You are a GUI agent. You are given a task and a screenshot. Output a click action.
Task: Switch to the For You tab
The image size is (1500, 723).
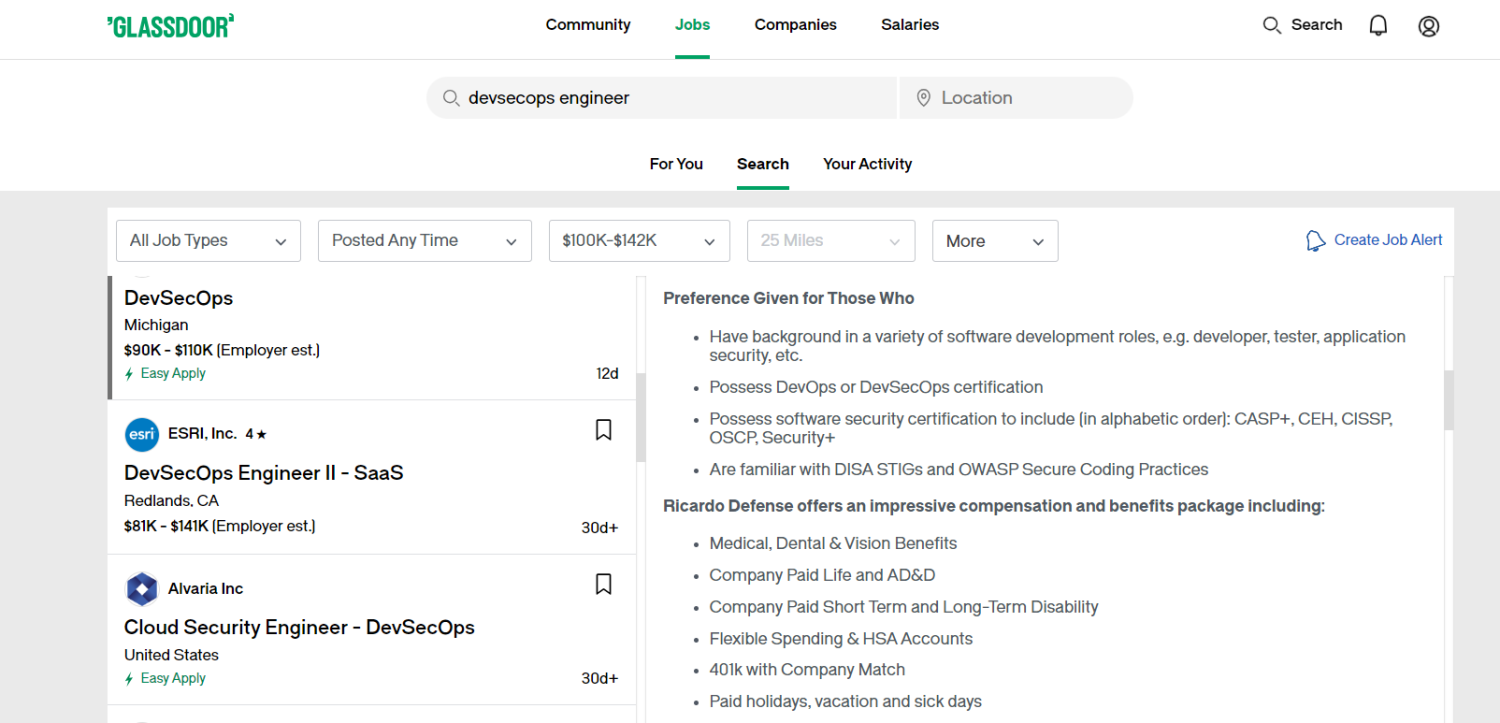(676, 164)
